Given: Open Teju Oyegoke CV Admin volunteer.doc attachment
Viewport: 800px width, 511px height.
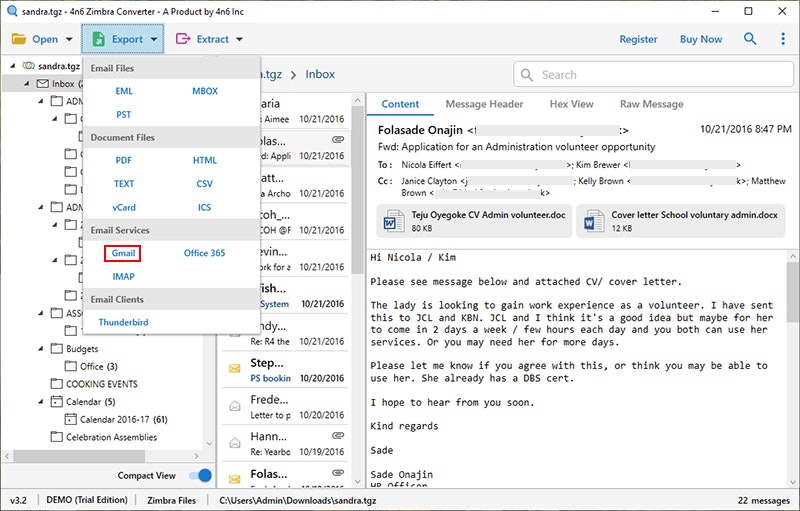Looking at the screenshot, I should (474, 221).
